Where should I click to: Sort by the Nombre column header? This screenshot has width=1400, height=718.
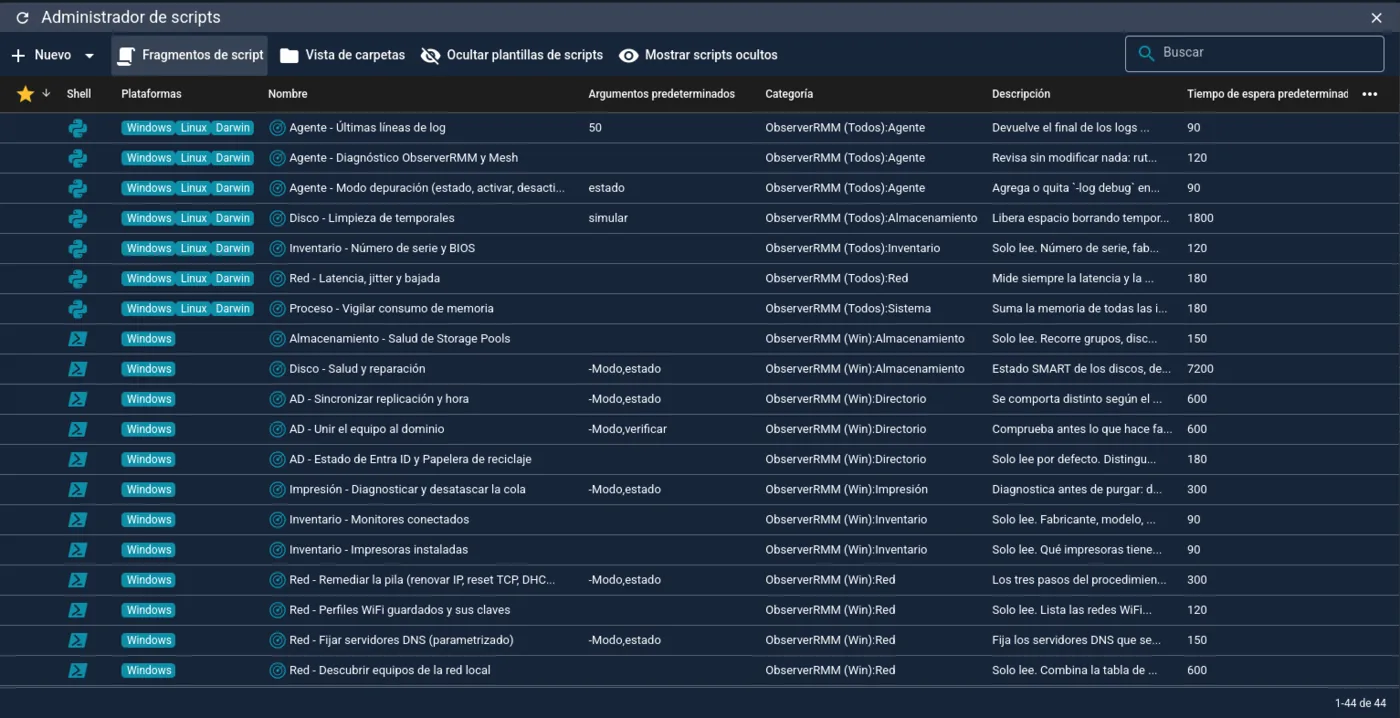(288, 94)
